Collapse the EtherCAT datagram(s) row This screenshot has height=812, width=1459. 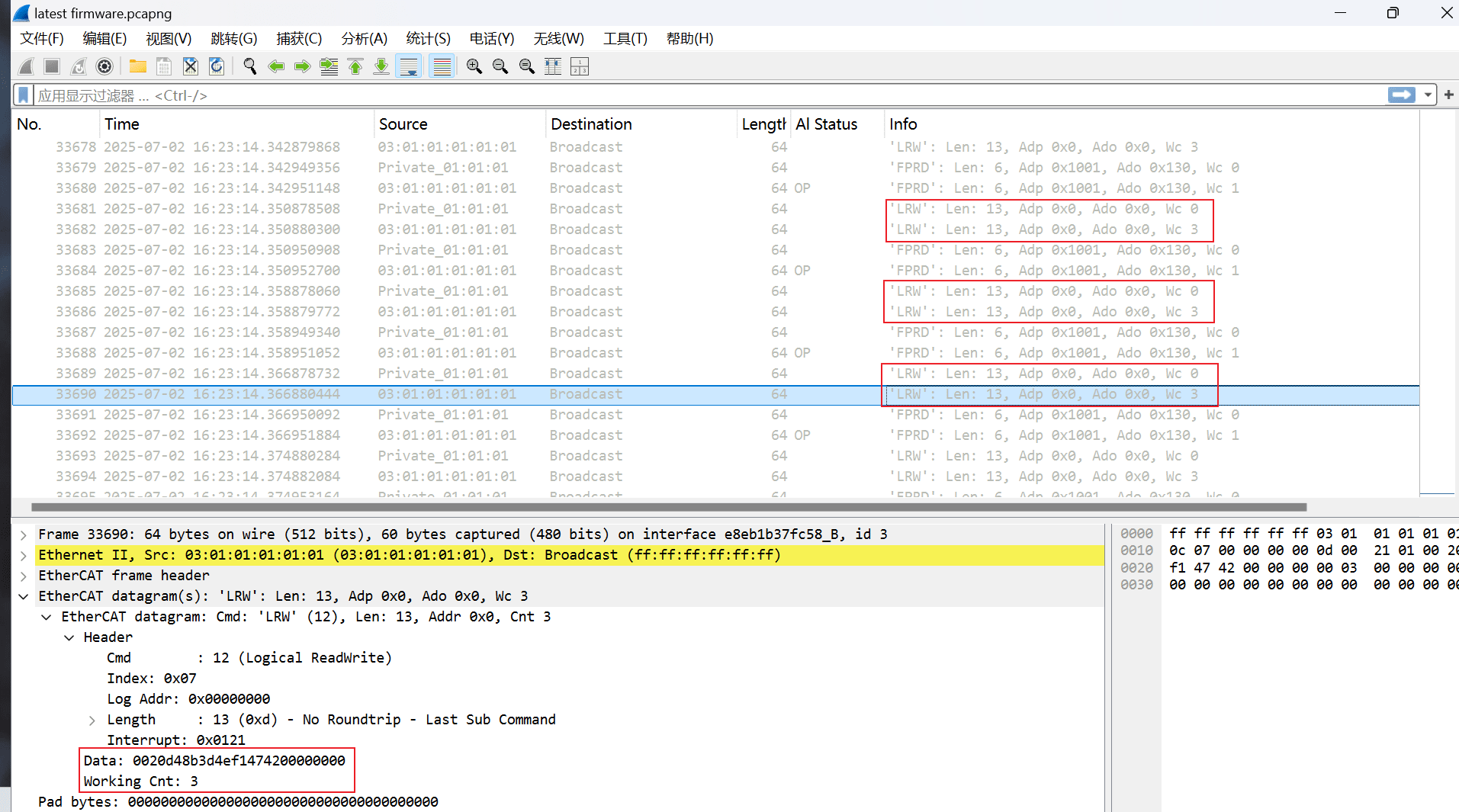24,596
